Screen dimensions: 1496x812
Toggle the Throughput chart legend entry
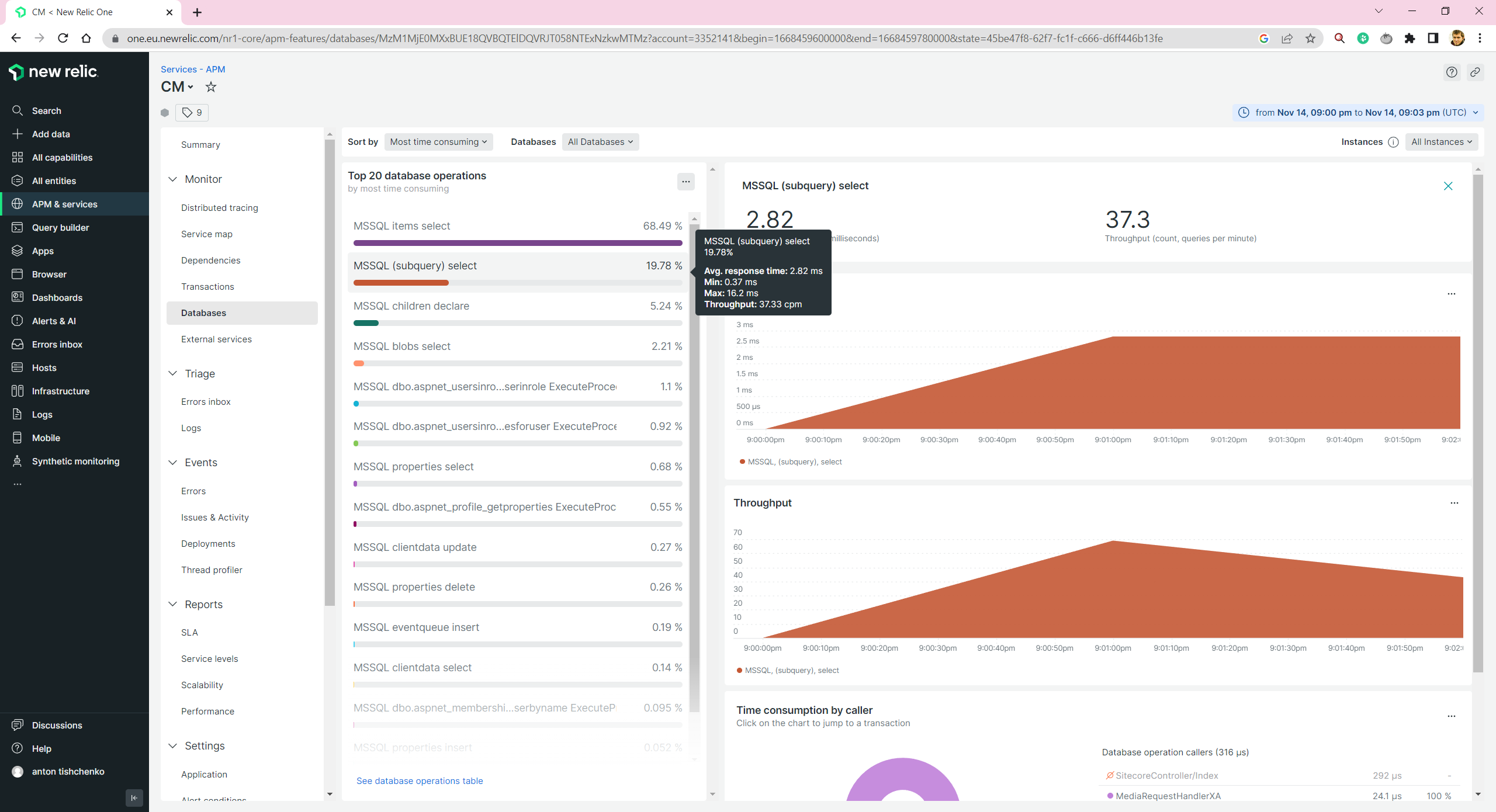click(788, 670)
